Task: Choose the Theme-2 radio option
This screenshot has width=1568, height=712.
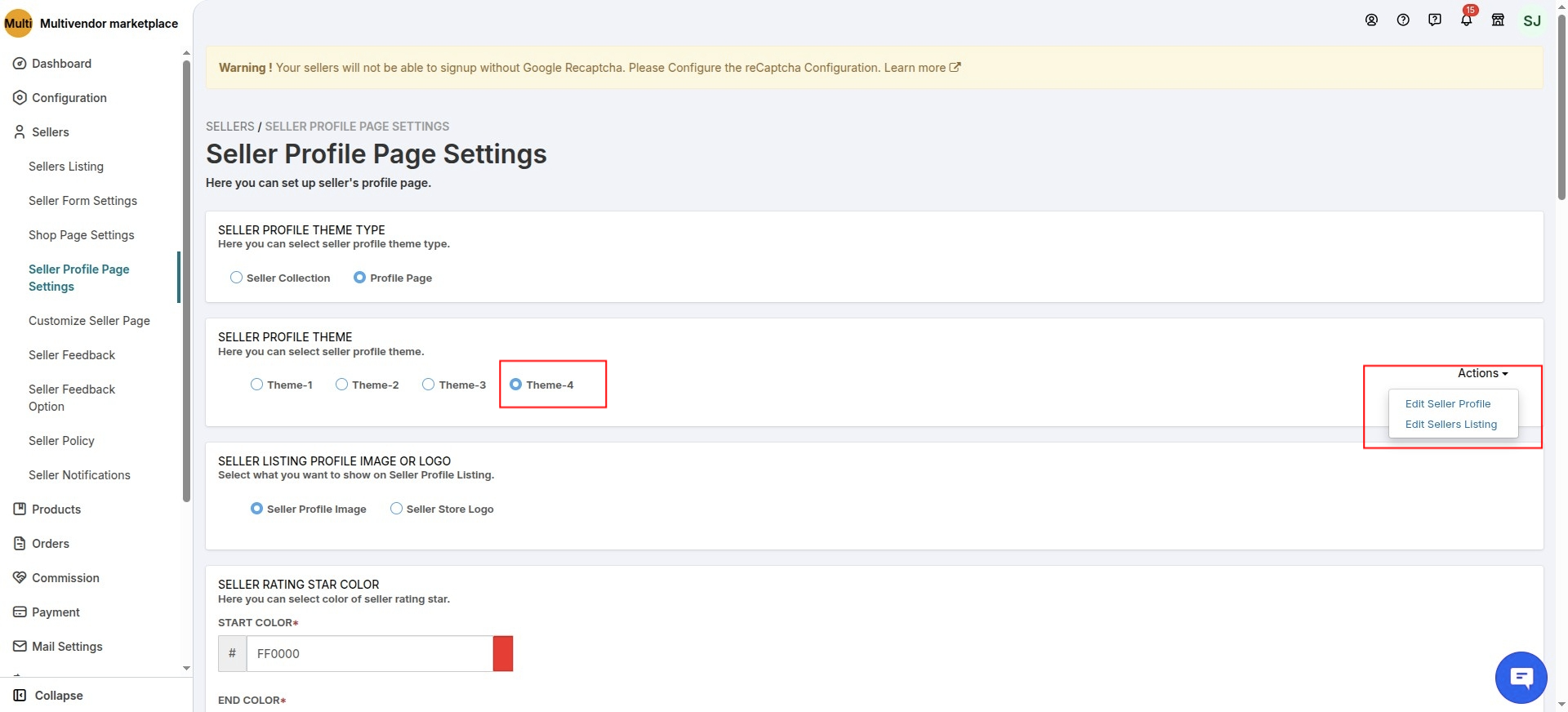Action: tap(342, 385)
